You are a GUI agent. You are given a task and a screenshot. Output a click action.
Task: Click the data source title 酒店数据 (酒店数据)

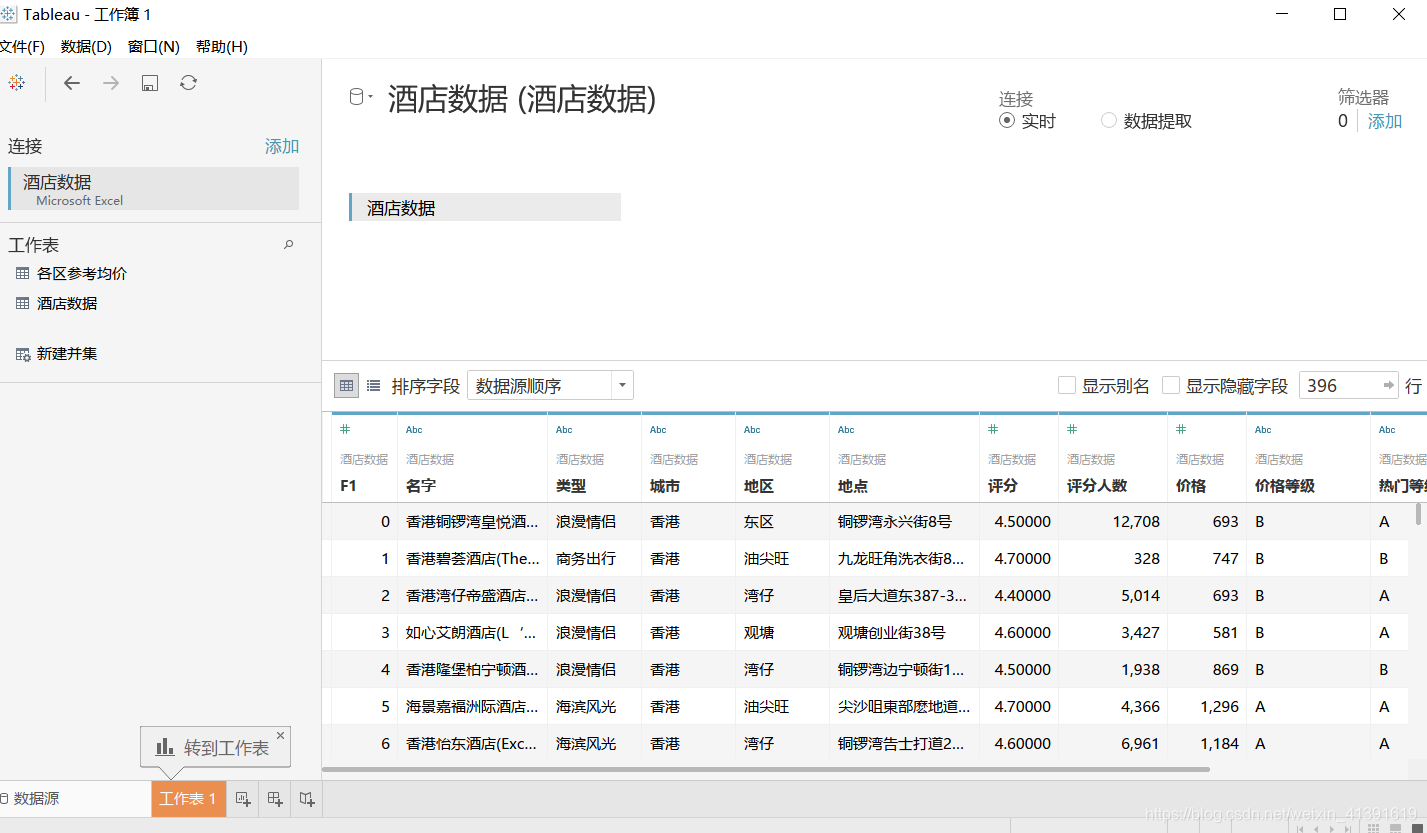(522, 99)
